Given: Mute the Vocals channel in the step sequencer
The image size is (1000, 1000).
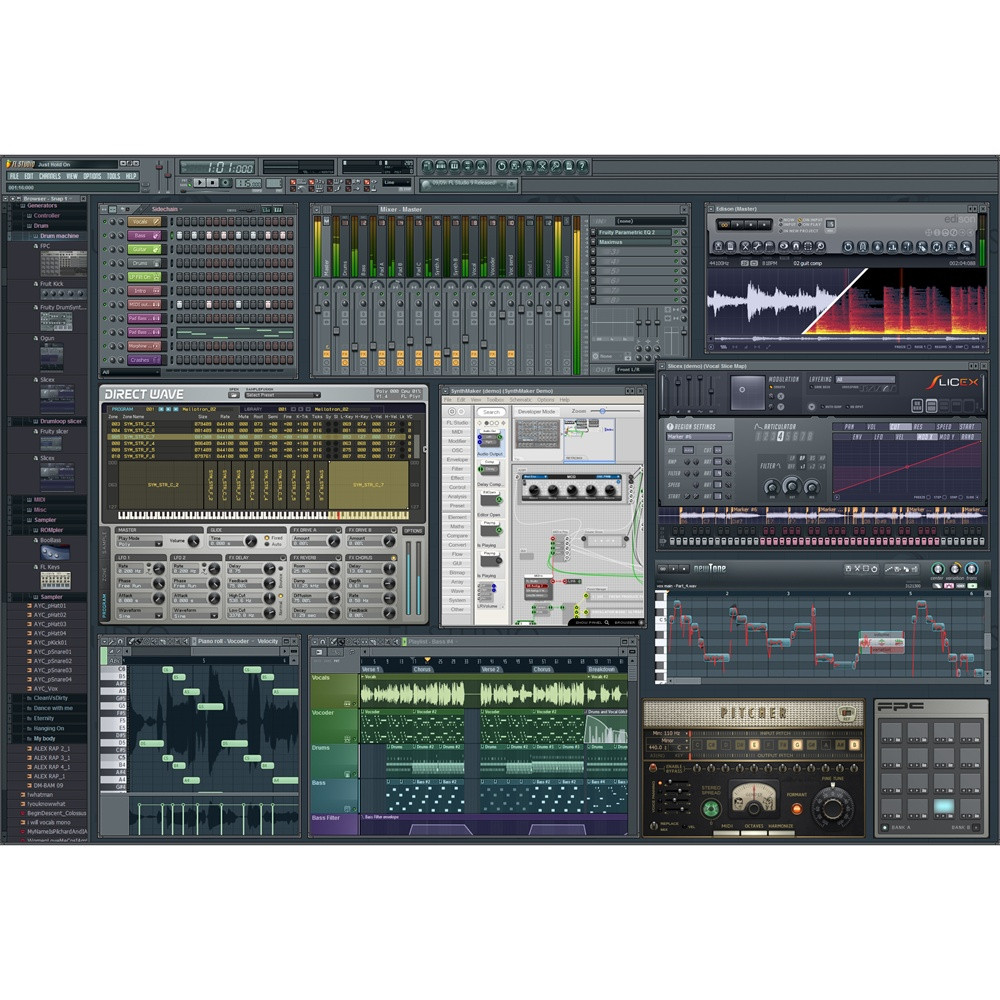Looking at the screenshot, I should click(x=104, y=220).
